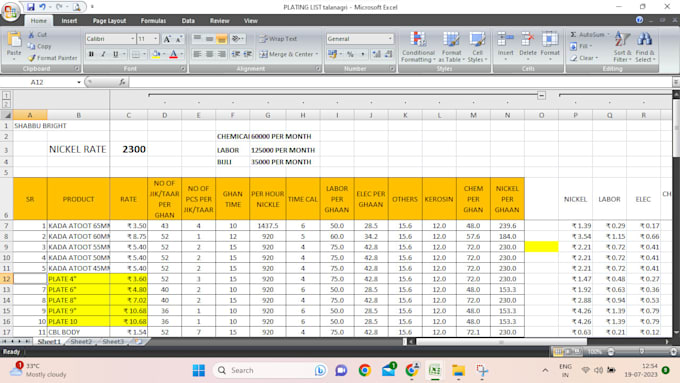Viewport: 680px width, 383px height.
Task: Open the Clear dropdown in Editing
Action: (584, 58)
